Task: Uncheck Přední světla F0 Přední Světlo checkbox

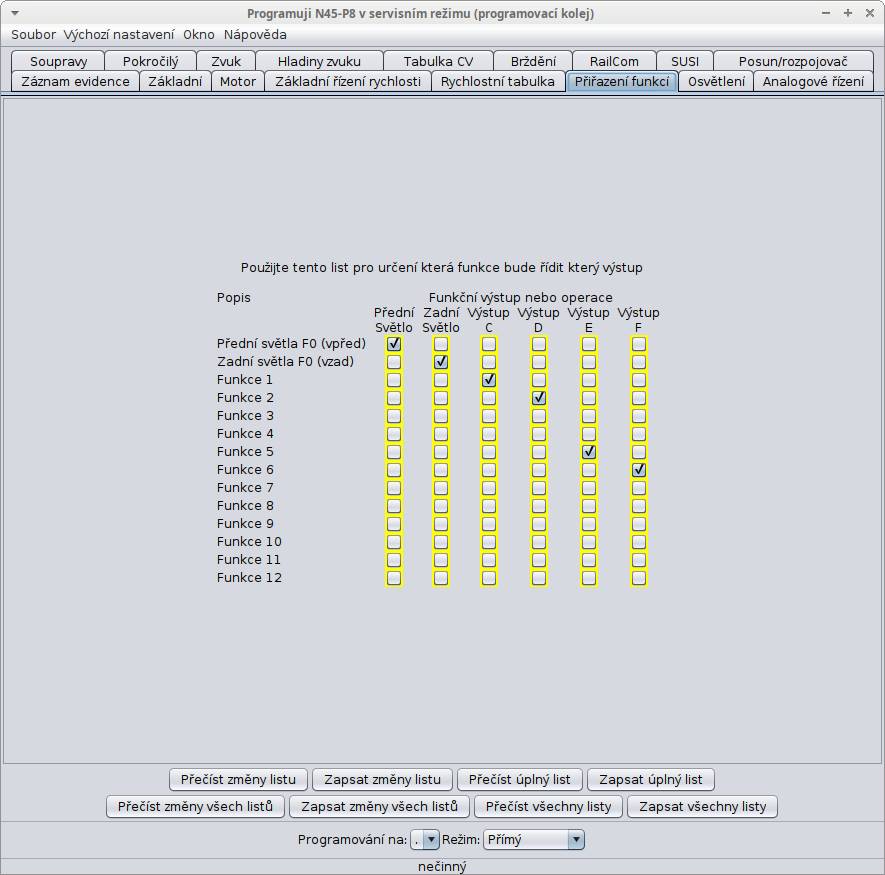Action: pyautogui.click(x=394, y=344)
